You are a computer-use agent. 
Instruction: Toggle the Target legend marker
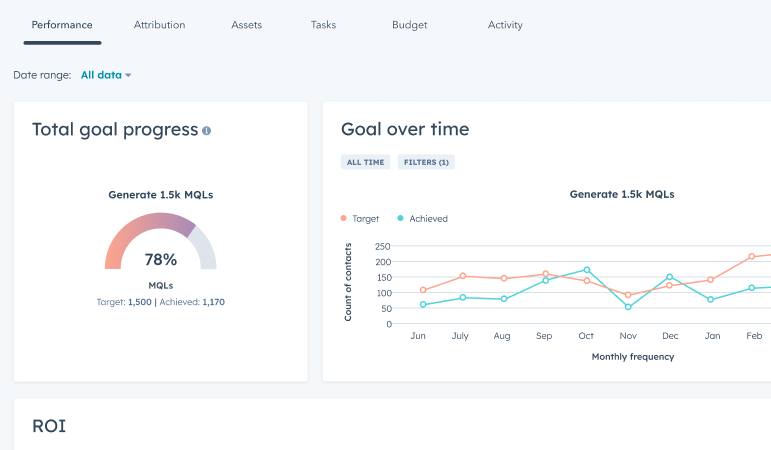[344, 218]
